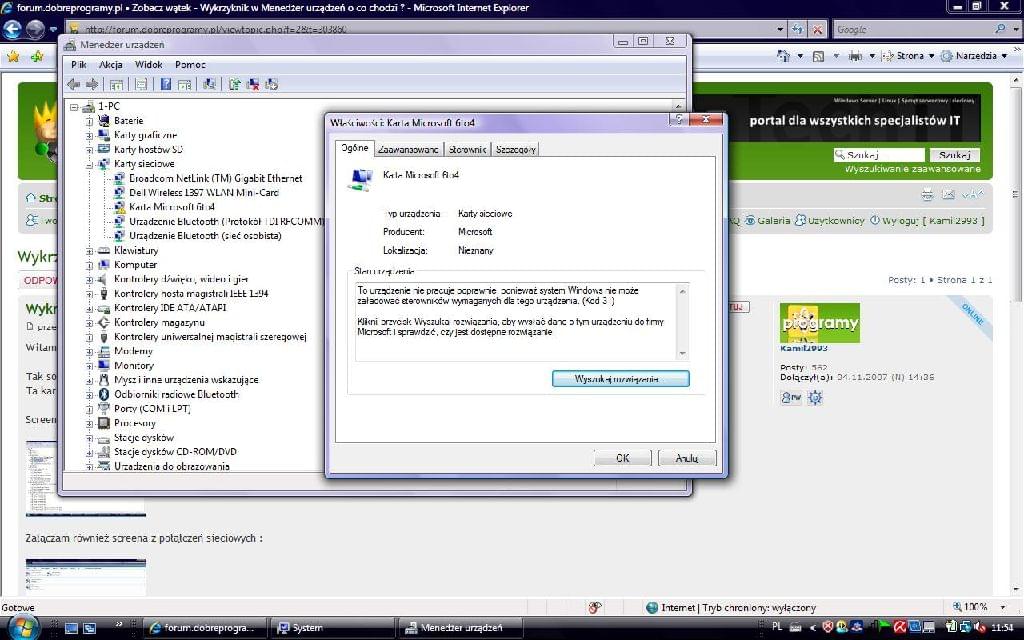The image size is (1024, 640).
Task: Open the Windows Start orb
Action: tap(22, 627)
